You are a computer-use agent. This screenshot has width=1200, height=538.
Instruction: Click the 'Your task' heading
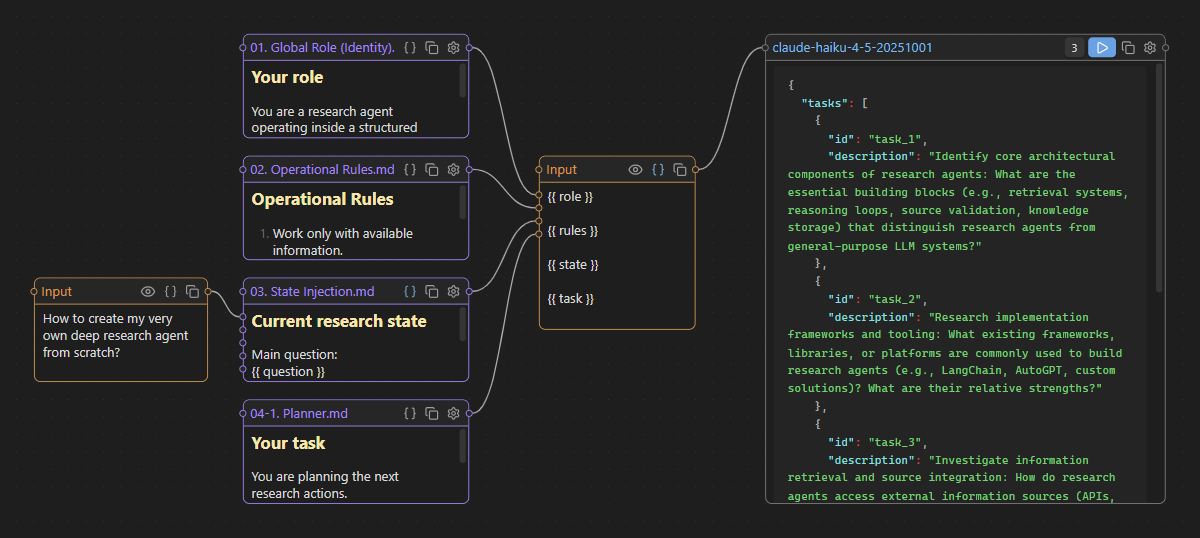pyautogui.click(x=288, y=443)
